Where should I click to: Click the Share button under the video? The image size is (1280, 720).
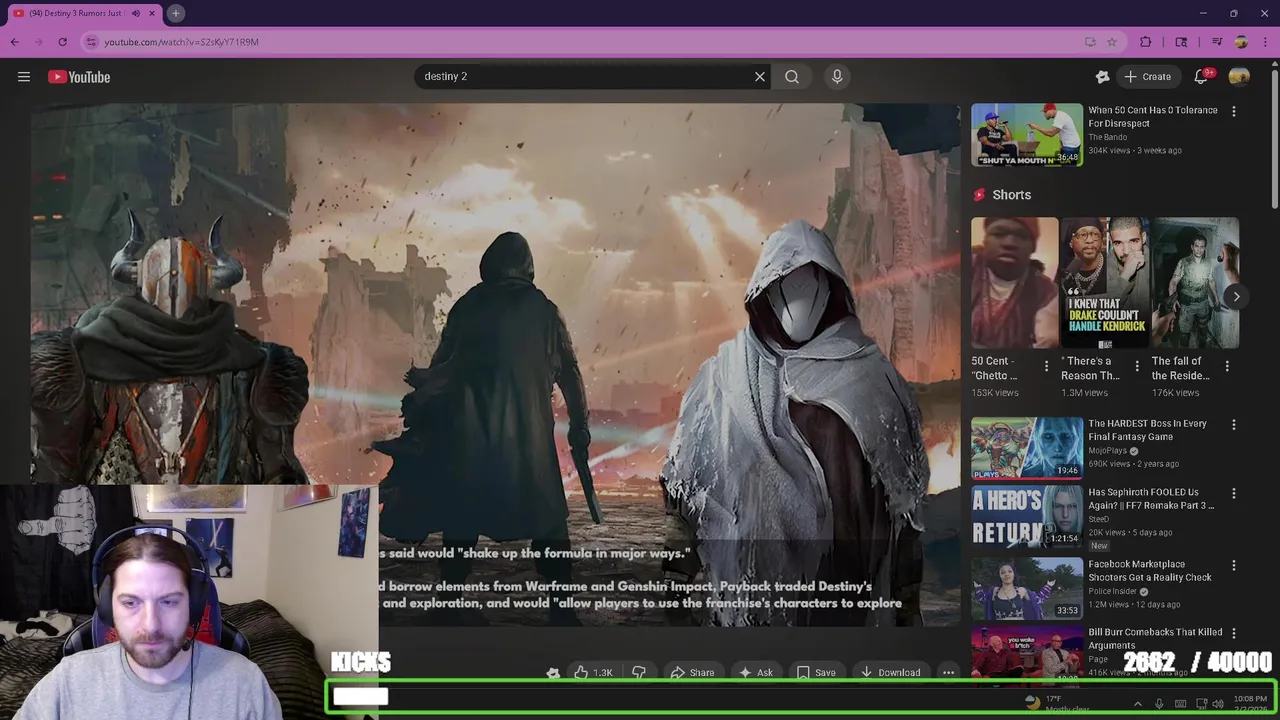(x=692, y=673)
